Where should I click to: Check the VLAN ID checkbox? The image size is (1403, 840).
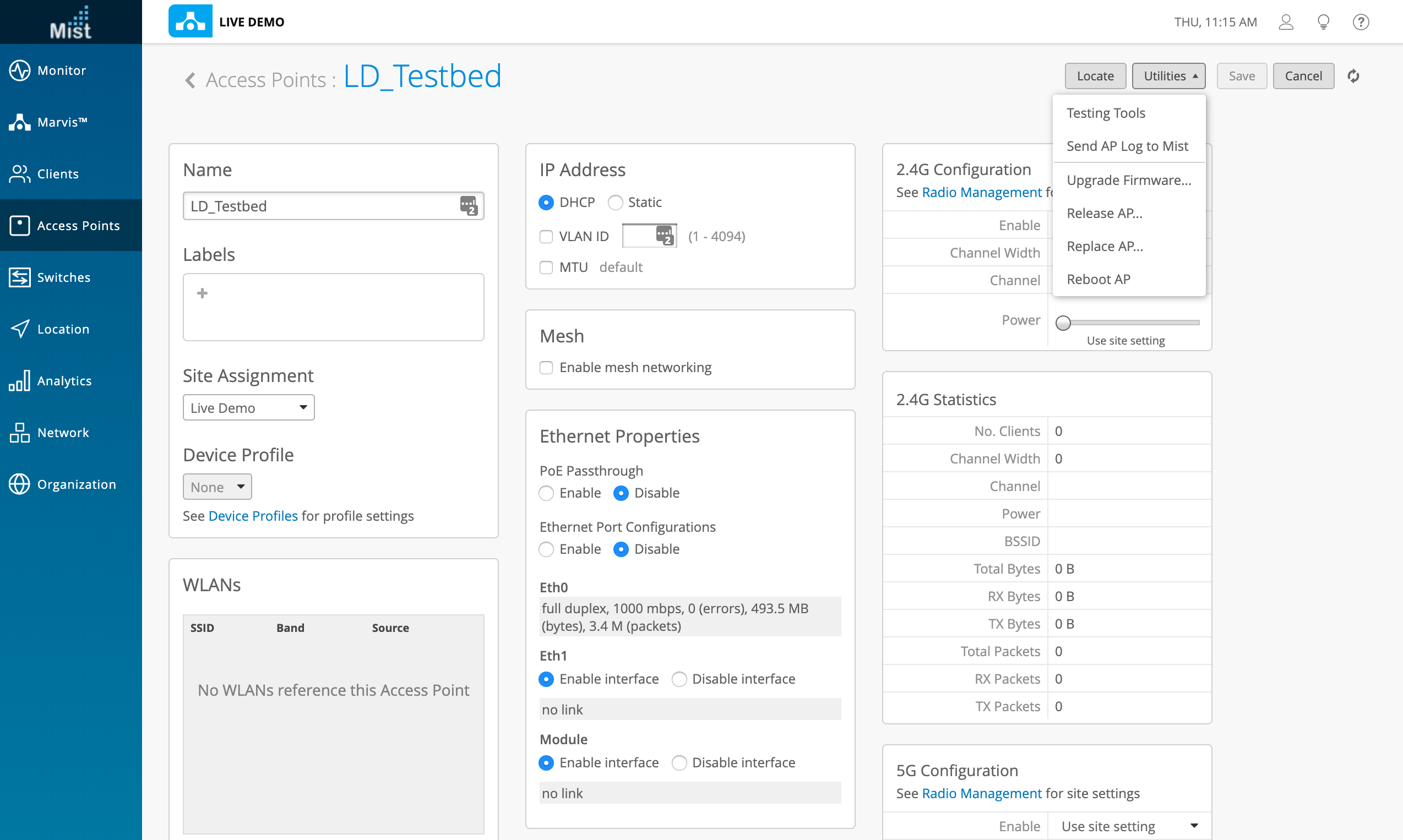pos(546,236)
